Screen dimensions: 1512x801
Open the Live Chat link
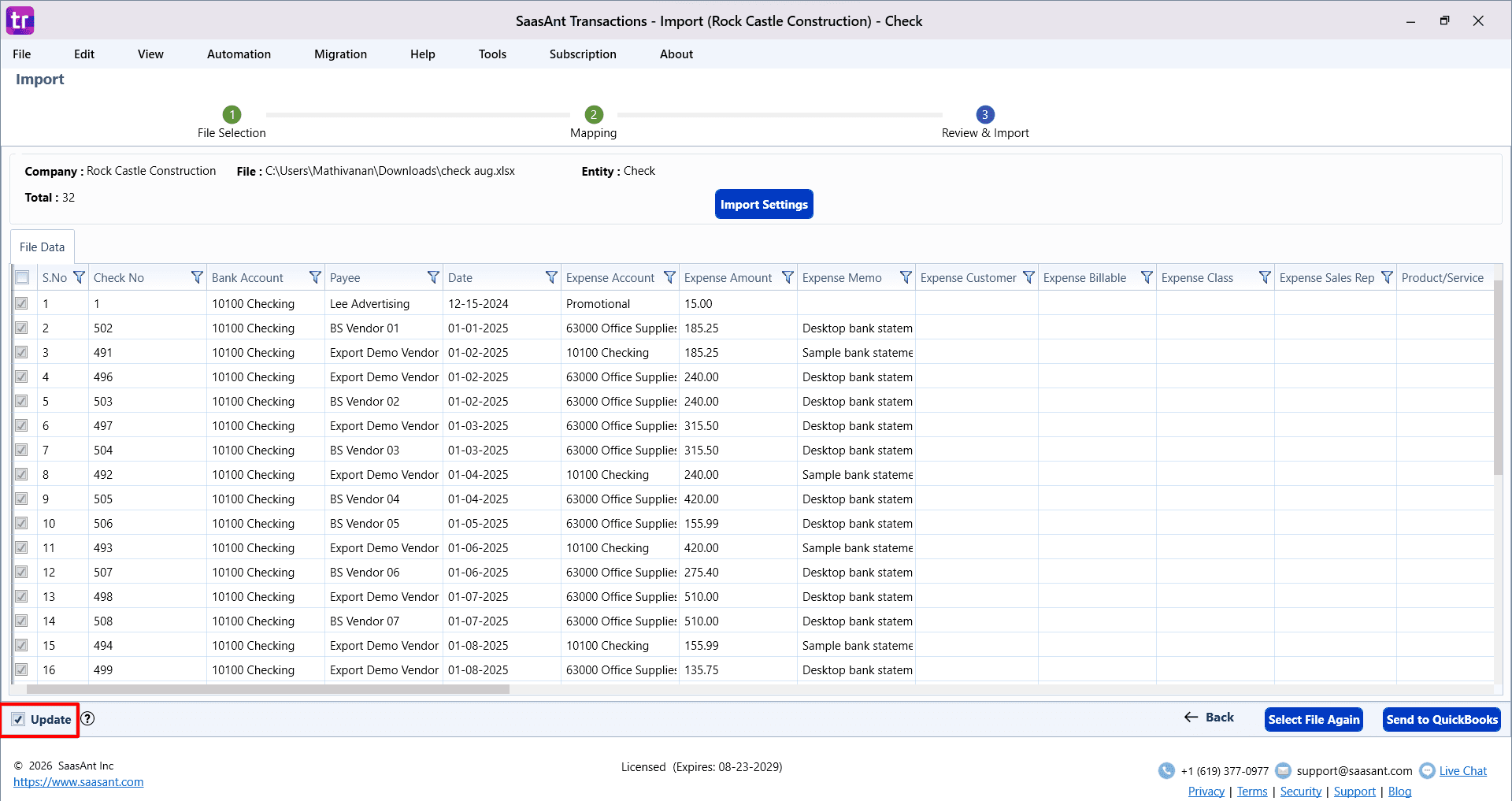point(1463,771)
